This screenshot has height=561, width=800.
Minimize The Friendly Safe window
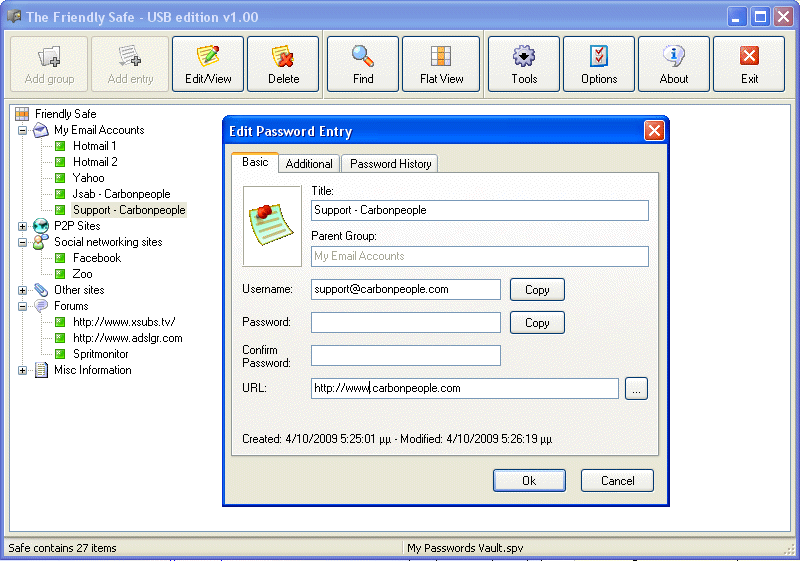(x=736, y=17)
